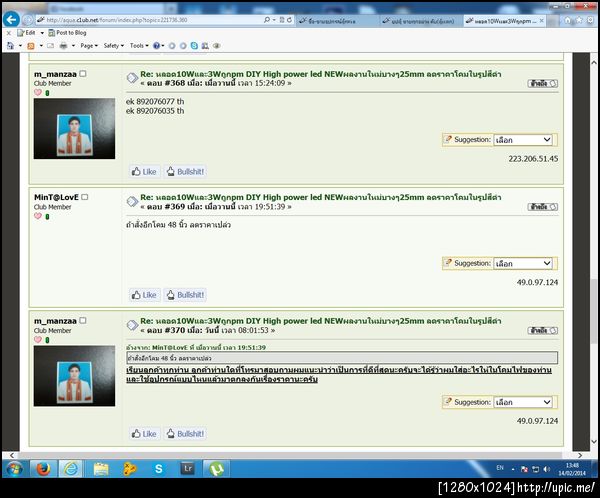Expand the RSS feeds dropdown arrow
This screenshot has height=498, width=600.
pos(41,46)
